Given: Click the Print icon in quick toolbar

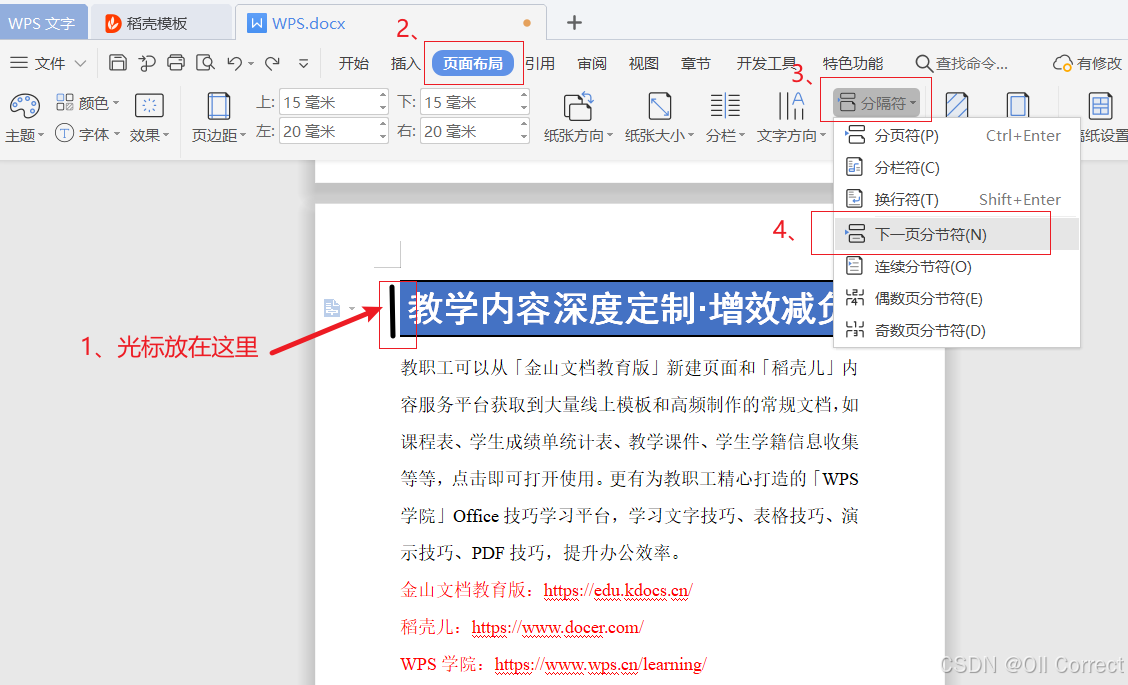Looking at the screenshot, I should coord(176,63).
